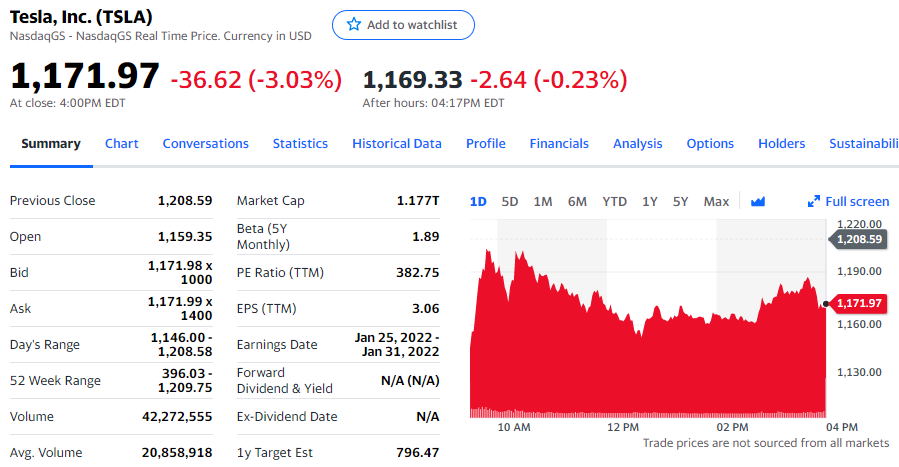Screen dimensions: 899x467
Task: Go to the Conversations tab
Action: 205,143
